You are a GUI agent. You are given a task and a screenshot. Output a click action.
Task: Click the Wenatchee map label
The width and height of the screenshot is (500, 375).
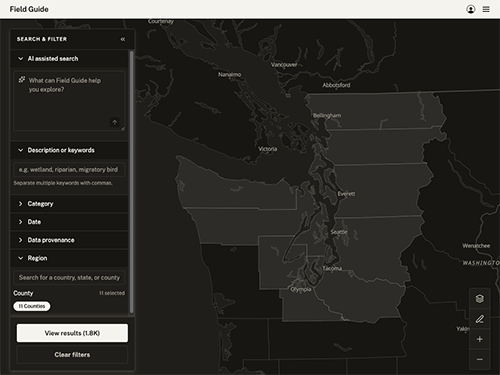click(x=476, y=246)
